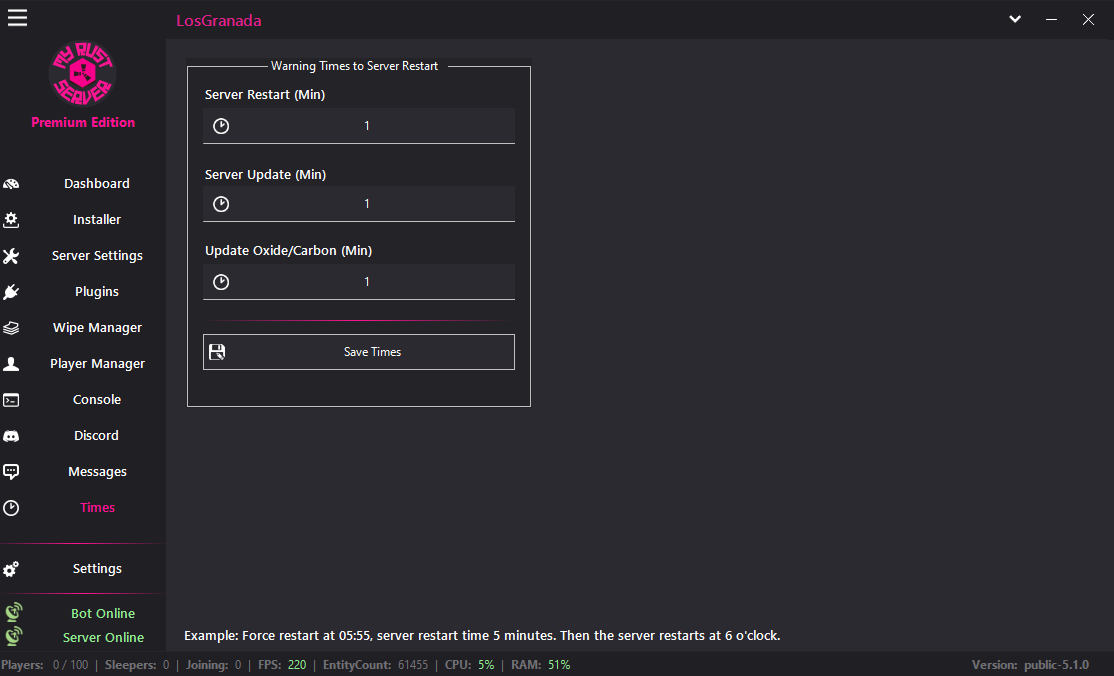The height and width of the screenshot is (676, 1114).
Task: Click the force restart example text
Action: pos(482,635)
